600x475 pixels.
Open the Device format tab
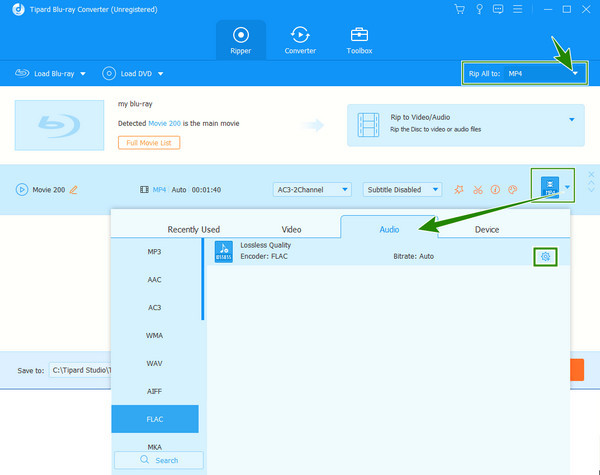(x=487, y=229)
